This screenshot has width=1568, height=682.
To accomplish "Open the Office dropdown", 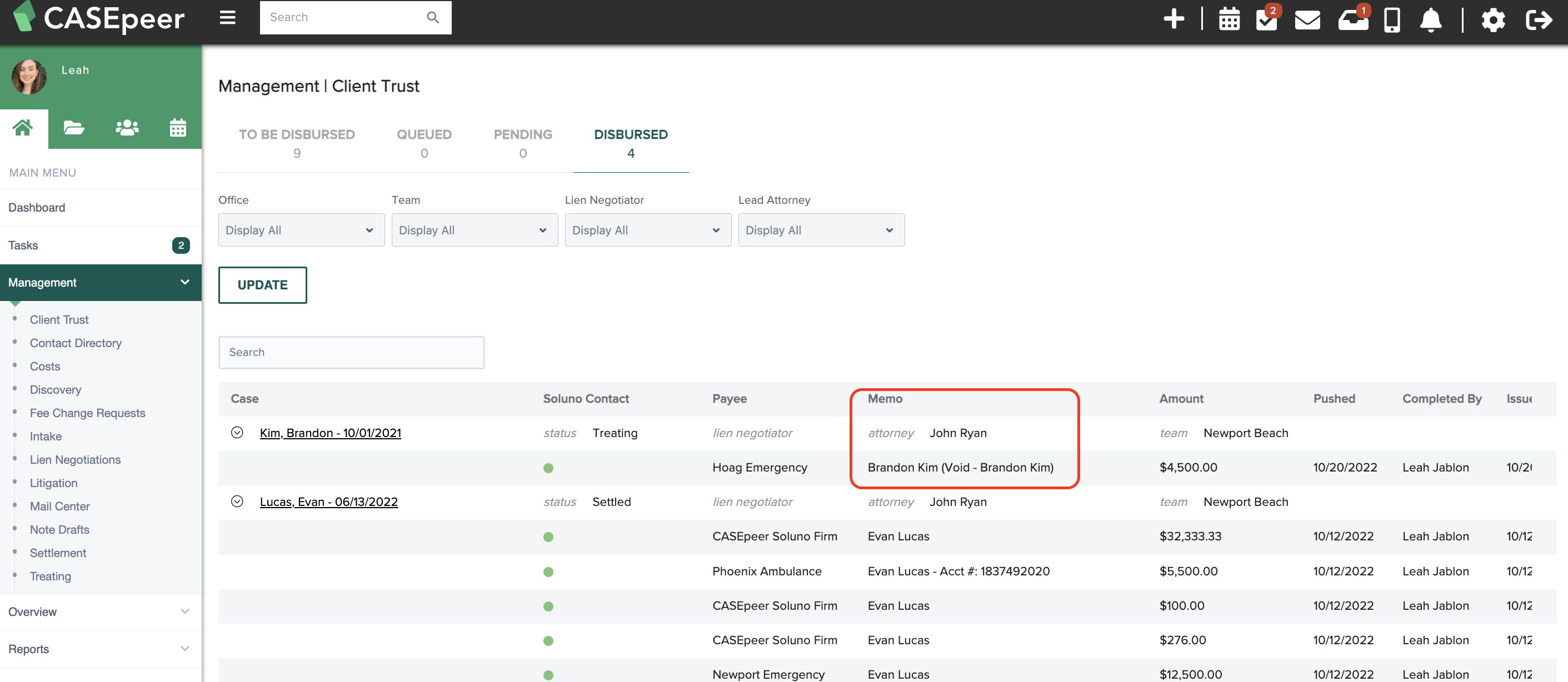I will (x=301, y=230).
